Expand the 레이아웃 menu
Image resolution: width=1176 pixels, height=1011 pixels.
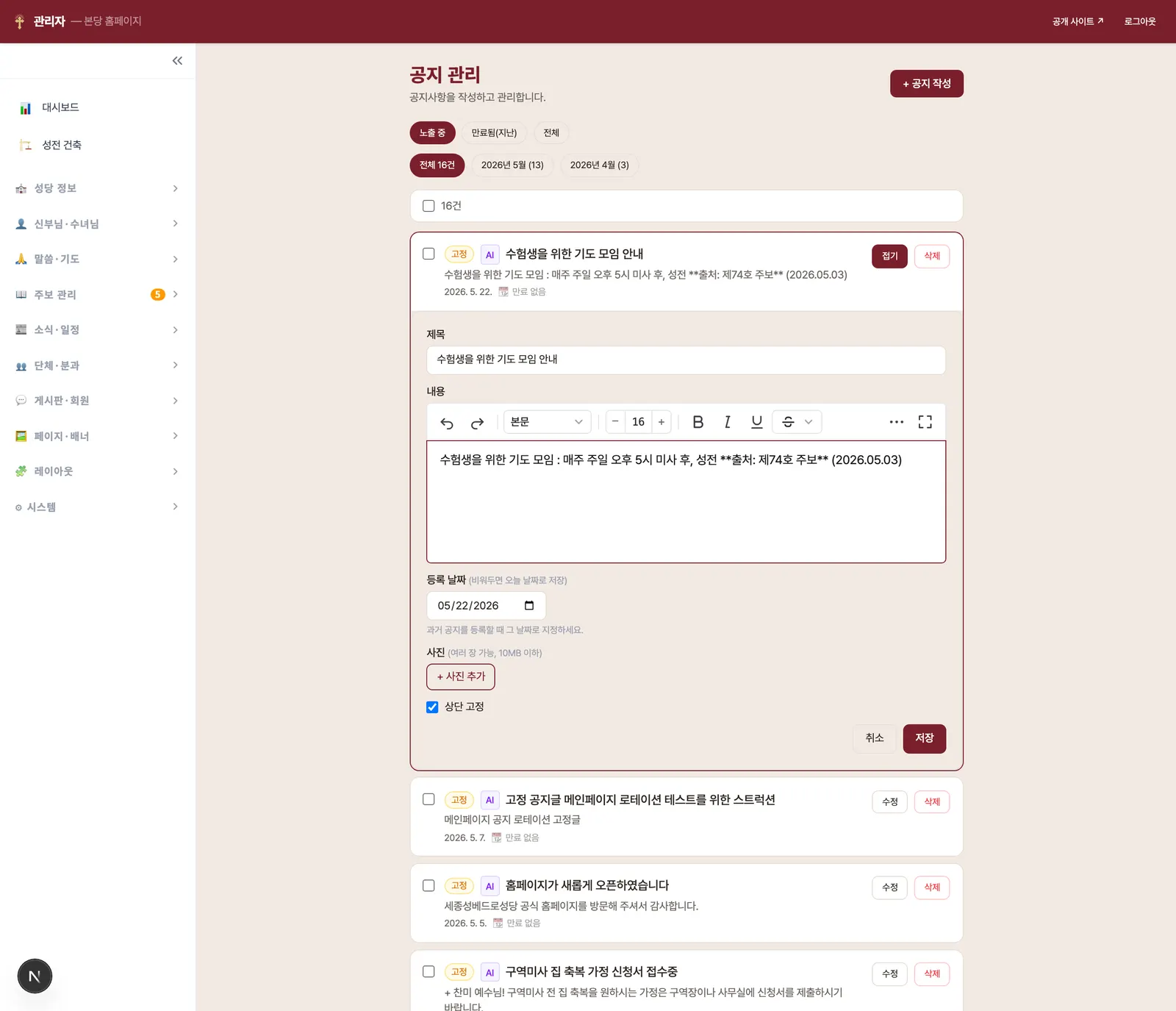tap(98, 471)
